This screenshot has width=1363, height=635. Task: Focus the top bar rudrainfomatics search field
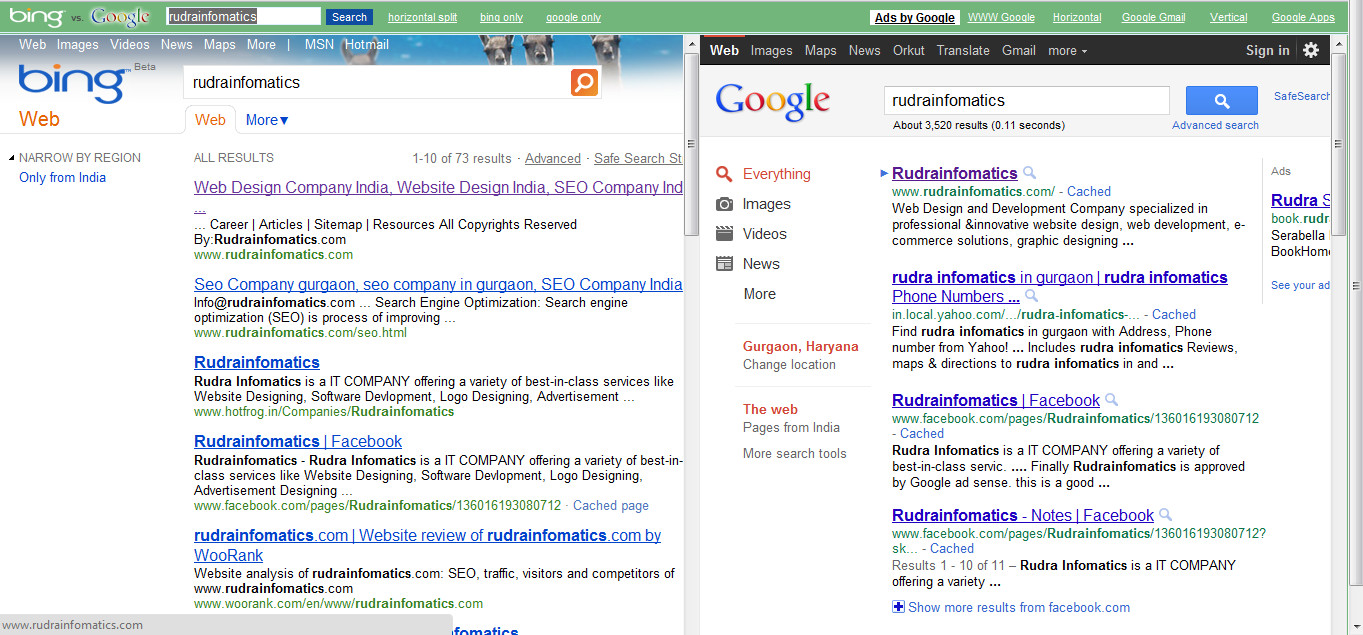click(243, 16)
